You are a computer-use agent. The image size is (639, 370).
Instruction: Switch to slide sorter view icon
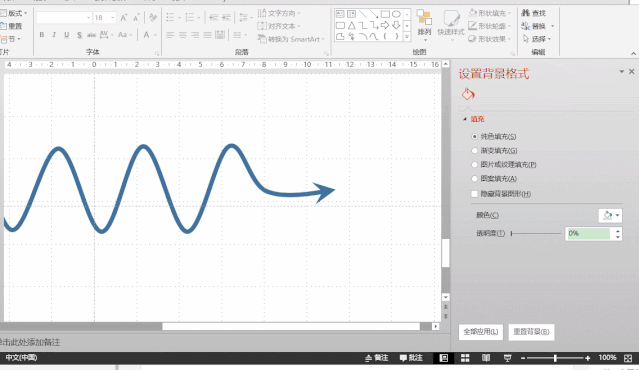pos(465,358)
